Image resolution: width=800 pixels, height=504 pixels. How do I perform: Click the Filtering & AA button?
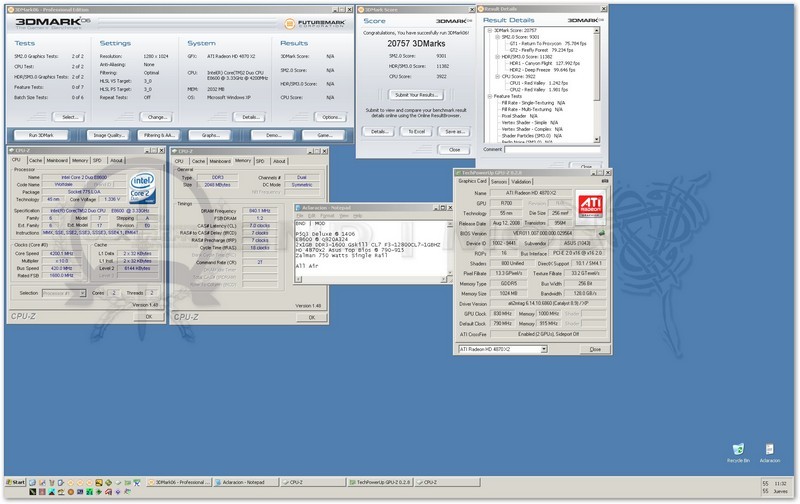pyautogui.click(x=159, y=135)
